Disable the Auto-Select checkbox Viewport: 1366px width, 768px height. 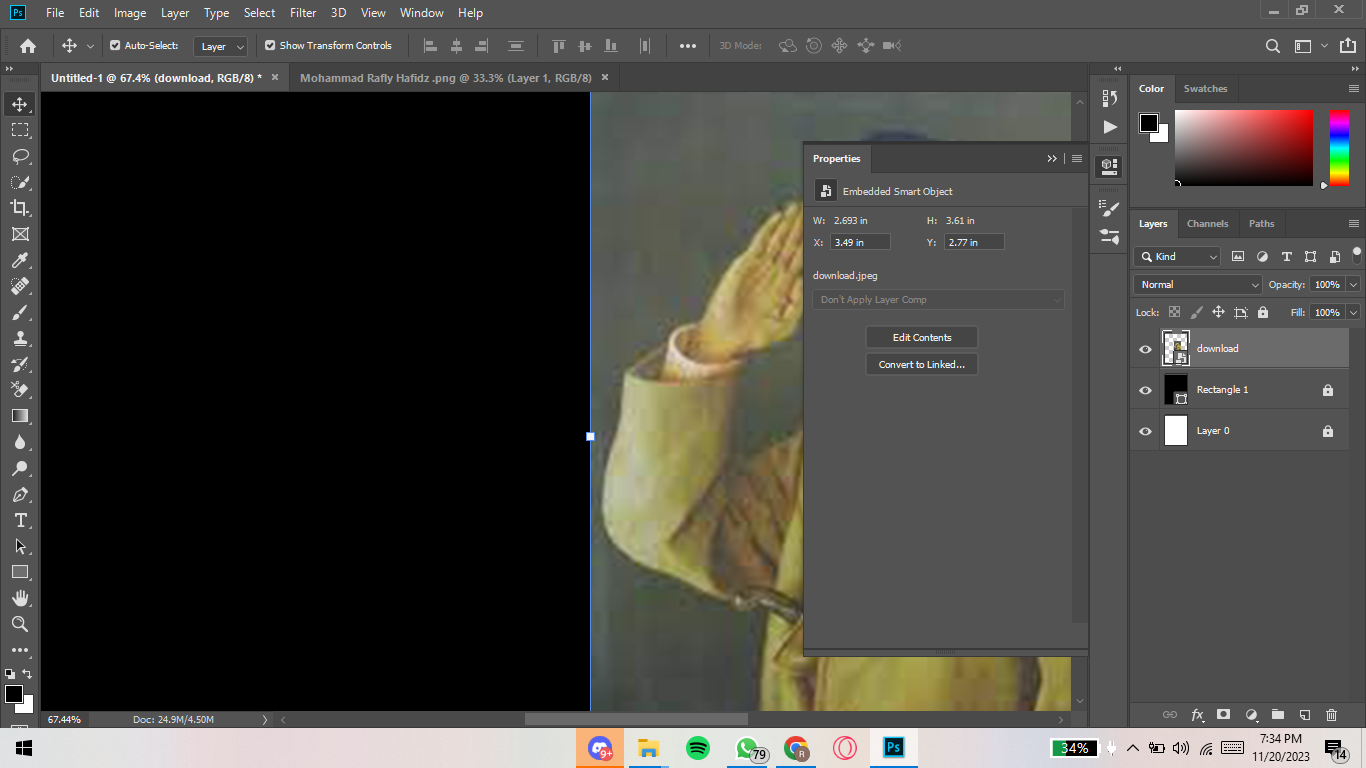116,45
